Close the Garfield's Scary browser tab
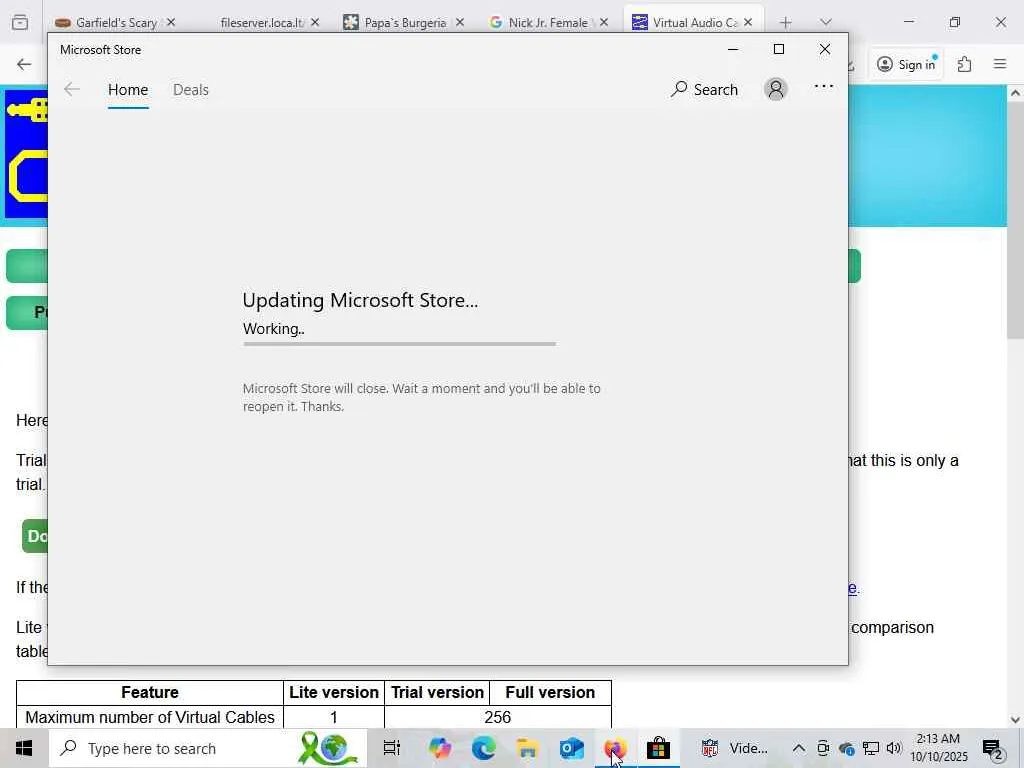 pyautogui.click(x=170, y=22)
